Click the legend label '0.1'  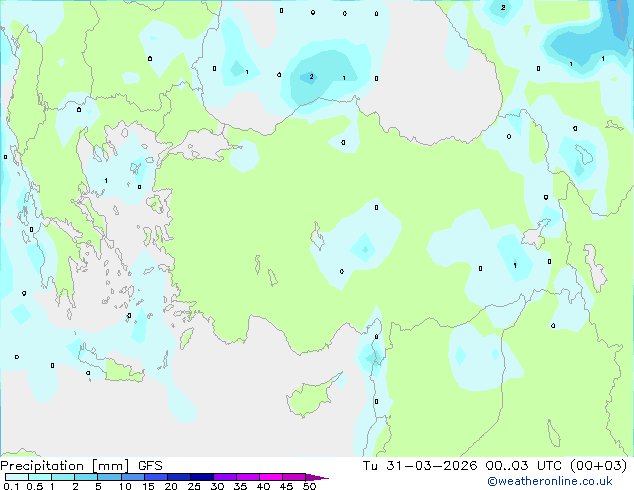[11, 486]
